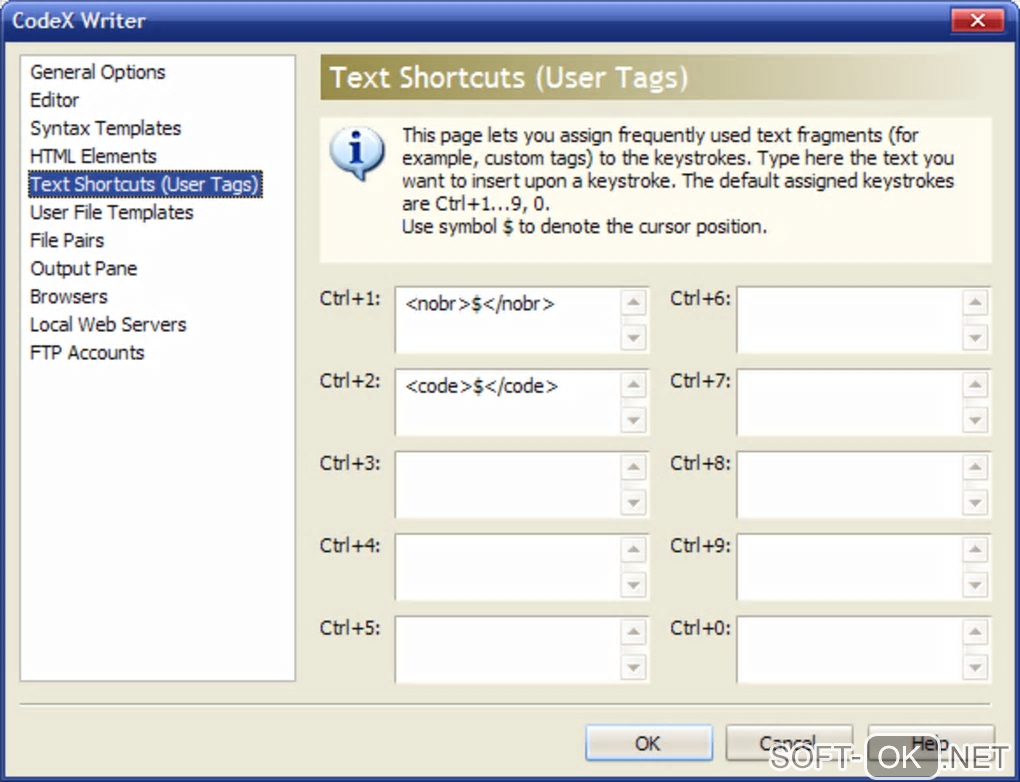Click Ctrl+0 field scroll down arrow
1020x782 pixels.
(975, 667)
